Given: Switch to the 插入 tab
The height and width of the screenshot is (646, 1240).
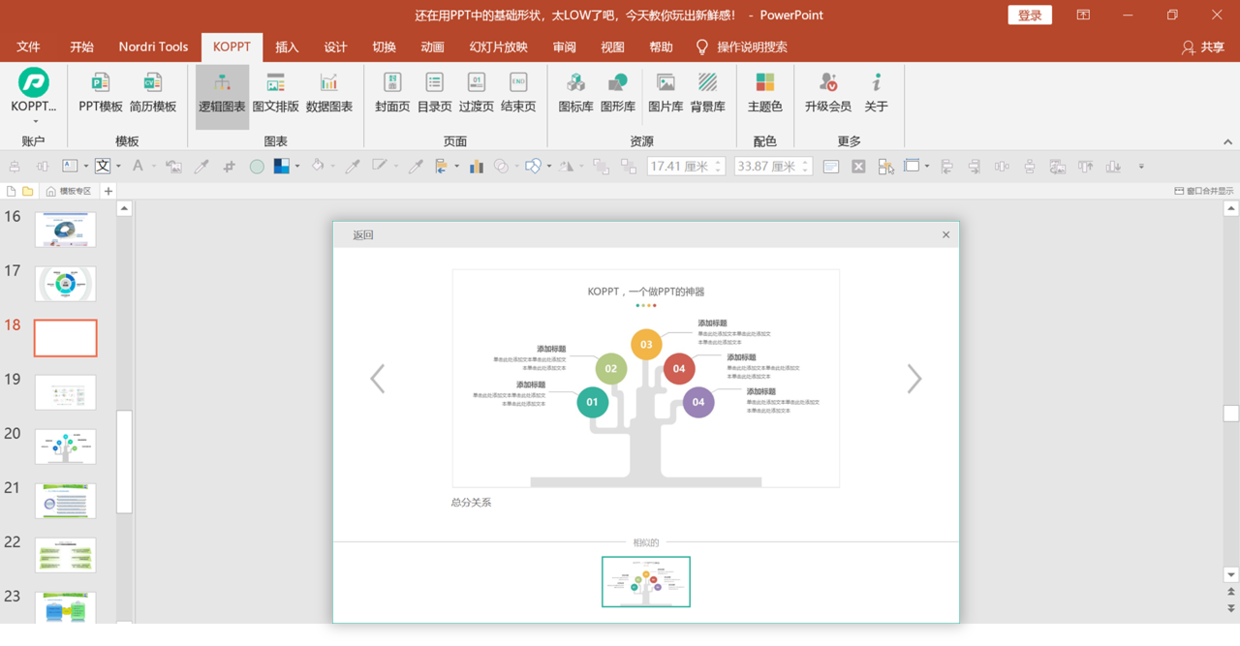Looking at the screenshot, I should click(x=287, y=47).
